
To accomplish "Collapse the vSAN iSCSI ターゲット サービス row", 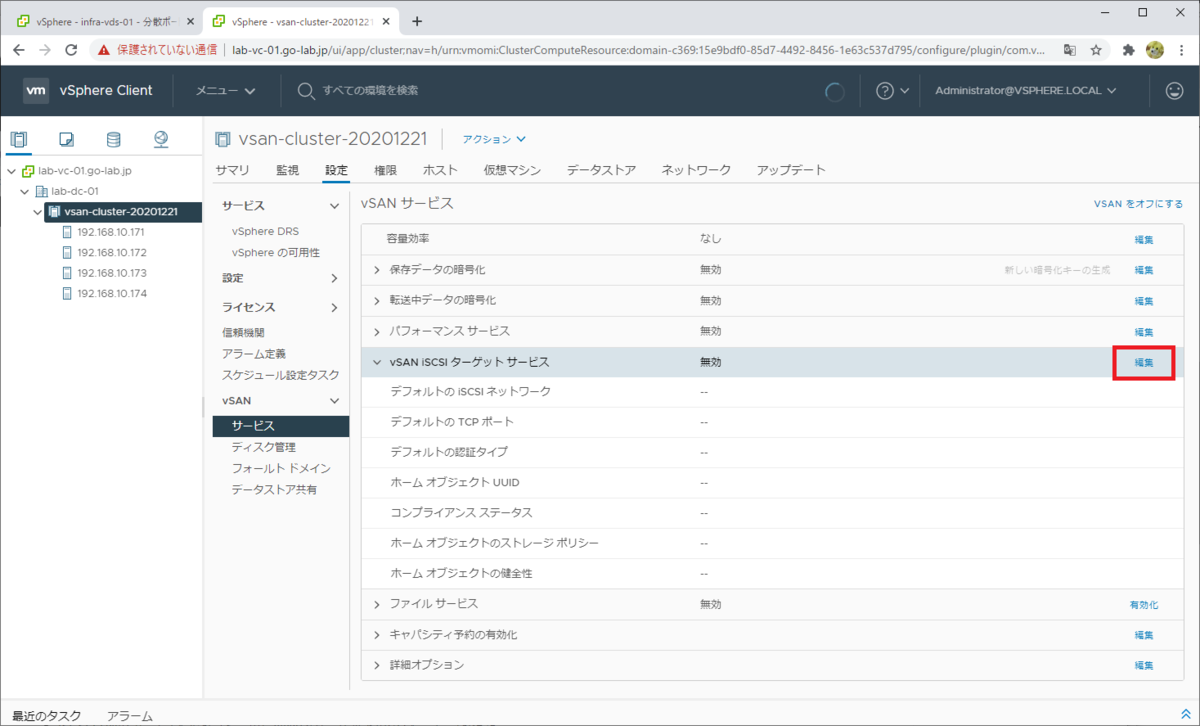I will tap(377, 362).
